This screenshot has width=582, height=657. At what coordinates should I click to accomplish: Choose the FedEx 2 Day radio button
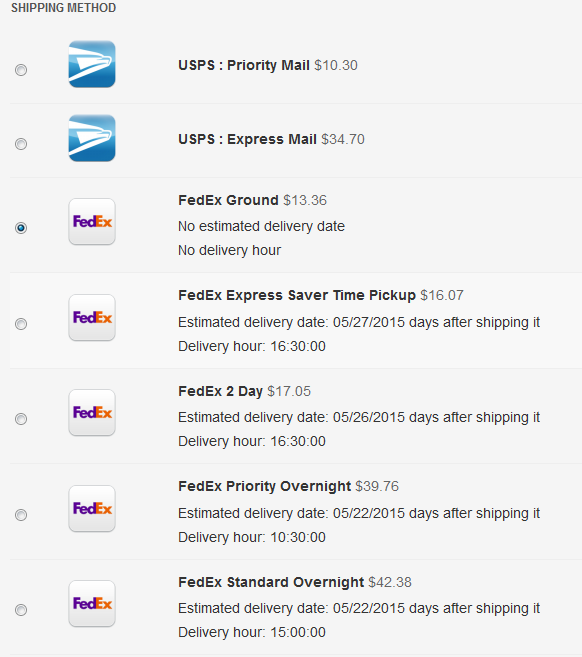(21, 419)
